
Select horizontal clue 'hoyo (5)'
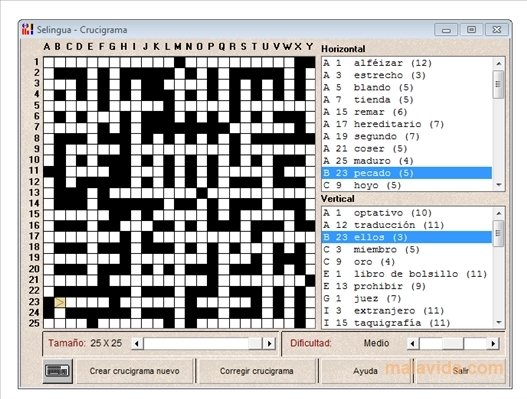pos(407,185)
